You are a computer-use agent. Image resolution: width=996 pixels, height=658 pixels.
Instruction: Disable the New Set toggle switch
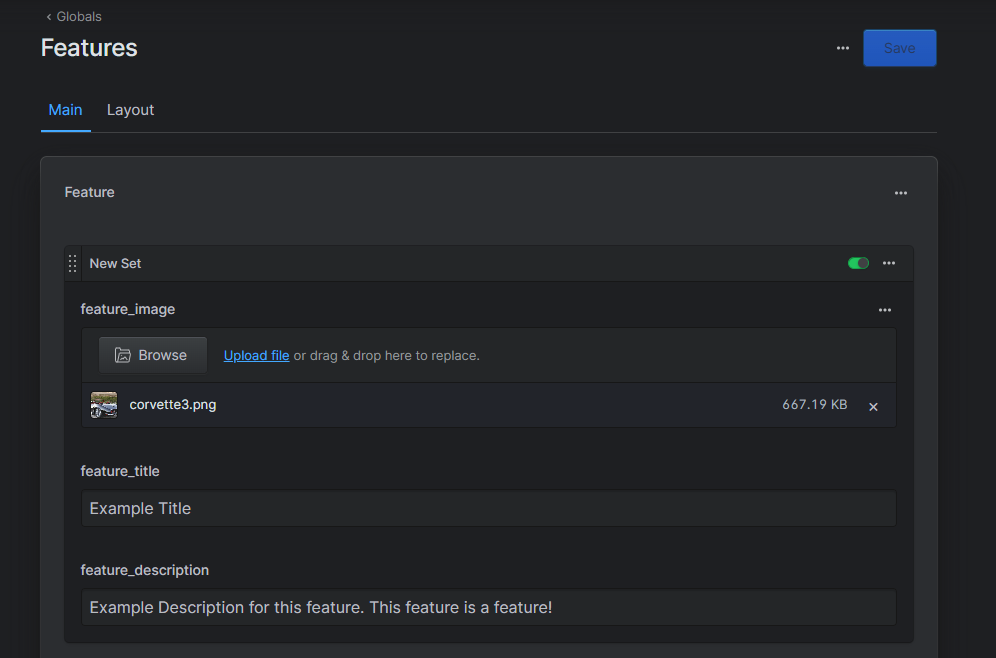858,263
